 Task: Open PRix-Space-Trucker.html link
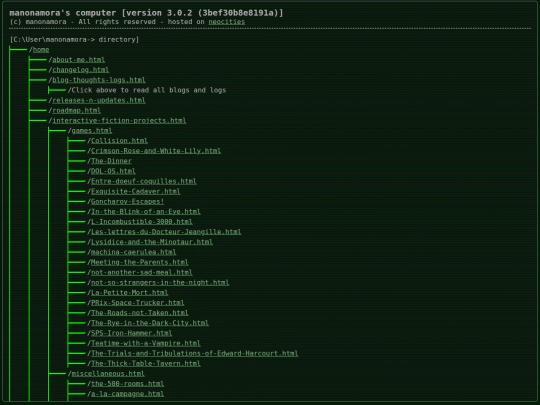[x=137, y=303]
